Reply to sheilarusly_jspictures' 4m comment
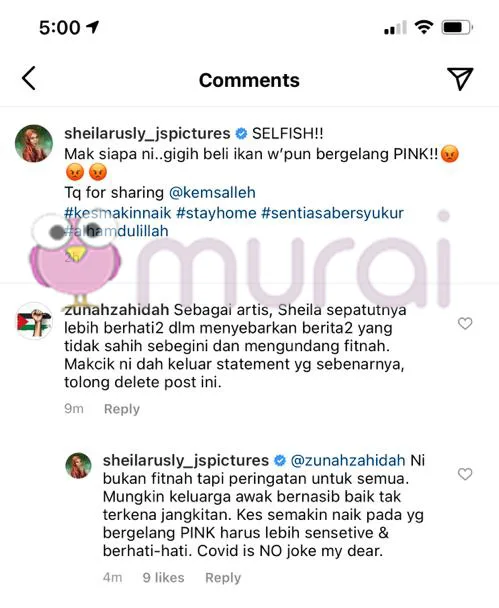This screenshot has width=499, height=608. click(x=223, y=577)
